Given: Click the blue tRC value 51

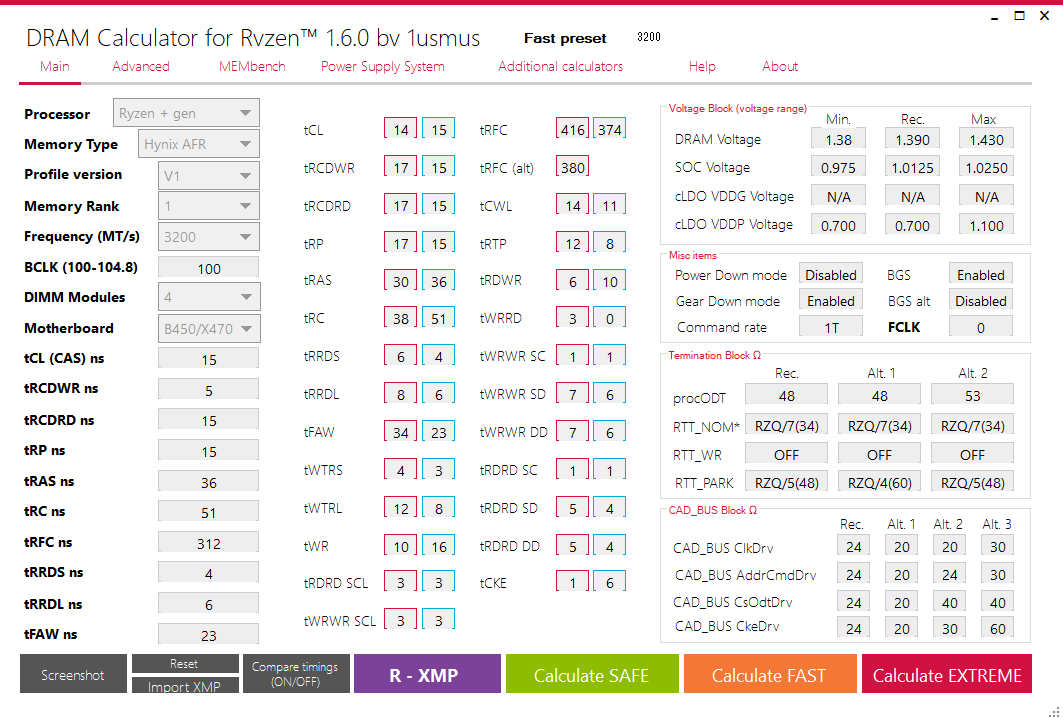Looking at the screenshot, I should pyautogui.click(x=439, y=318).
